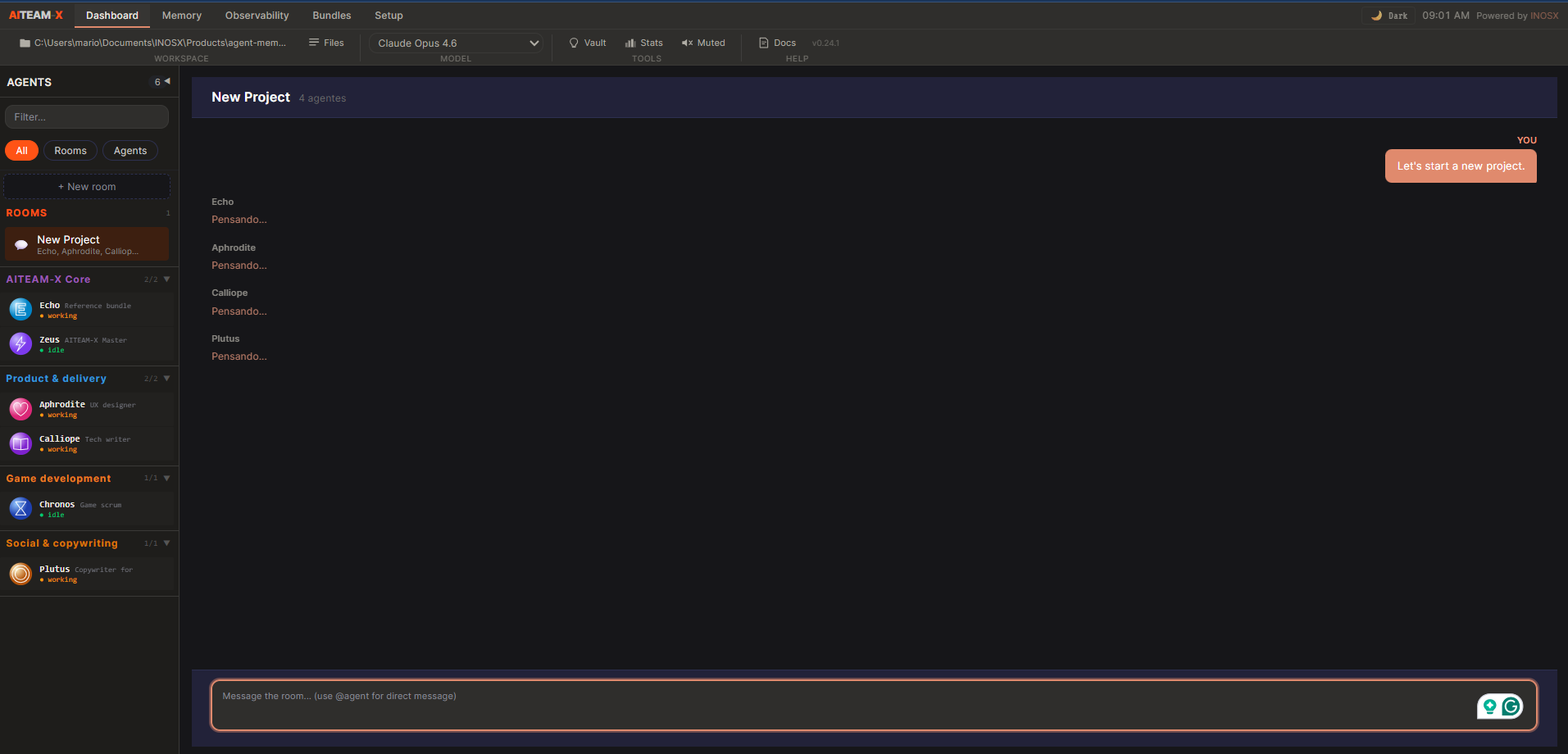1568x754 pixels.
Task: Click the Files icon in the toolbar
Action: click(325, 43)
